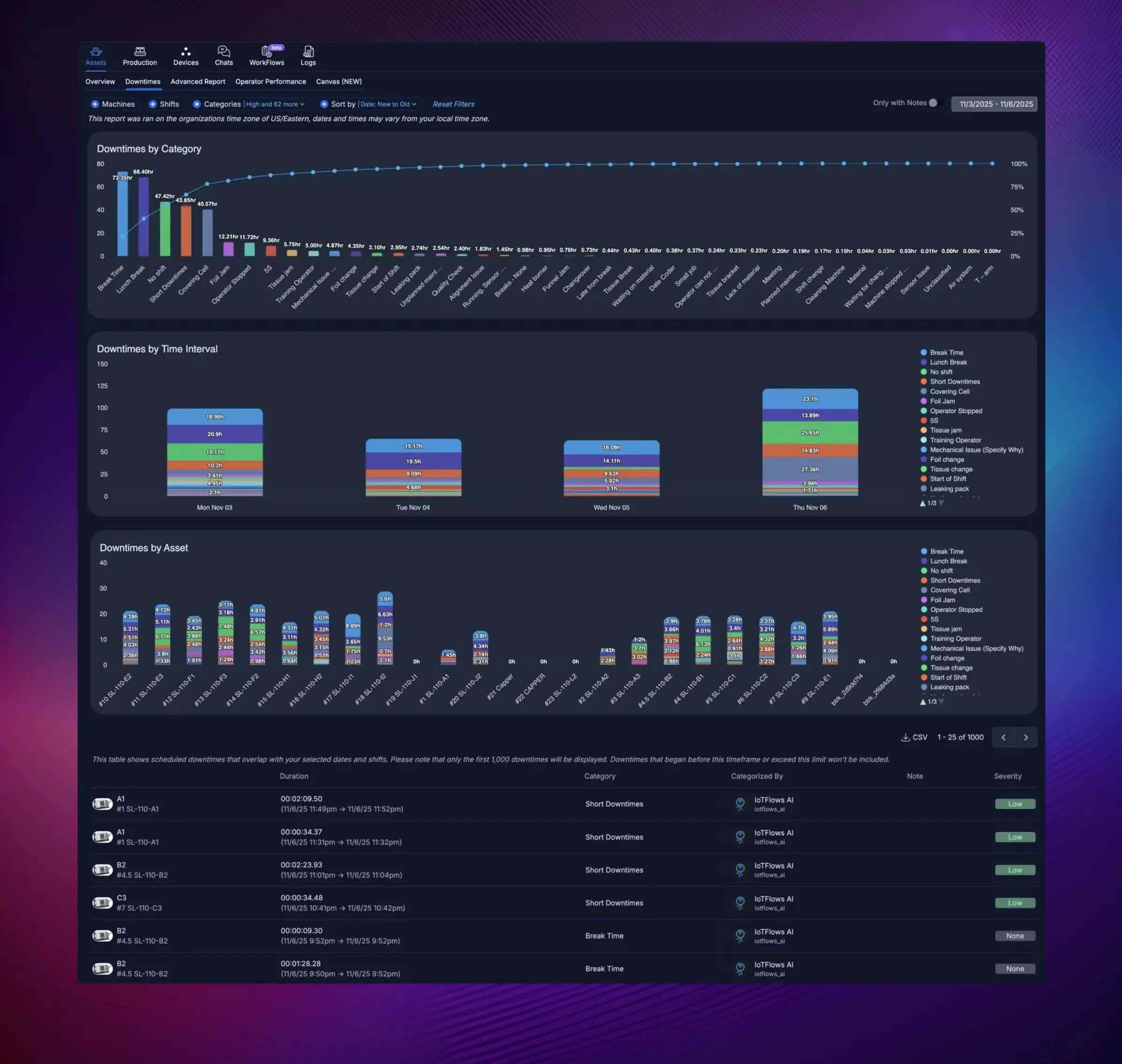
Task: Download the CSV export icon
Action: pyautogui.click(x=906, y=737)
